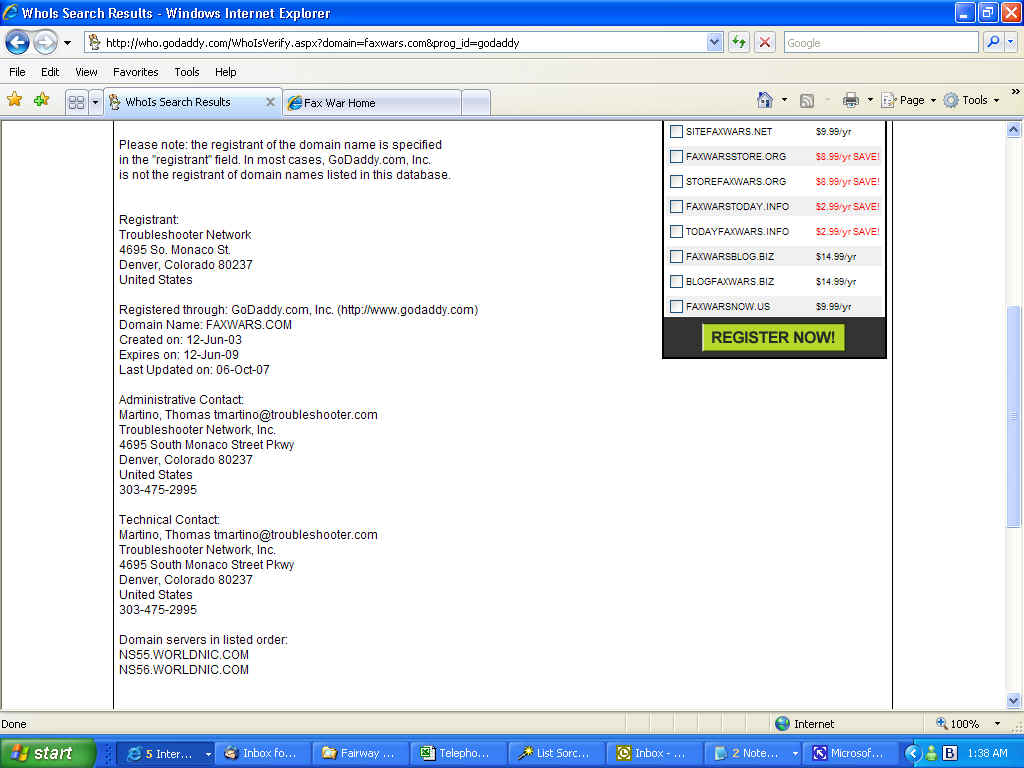Open the Telepho... Excel taskbar button

point(459,754)
